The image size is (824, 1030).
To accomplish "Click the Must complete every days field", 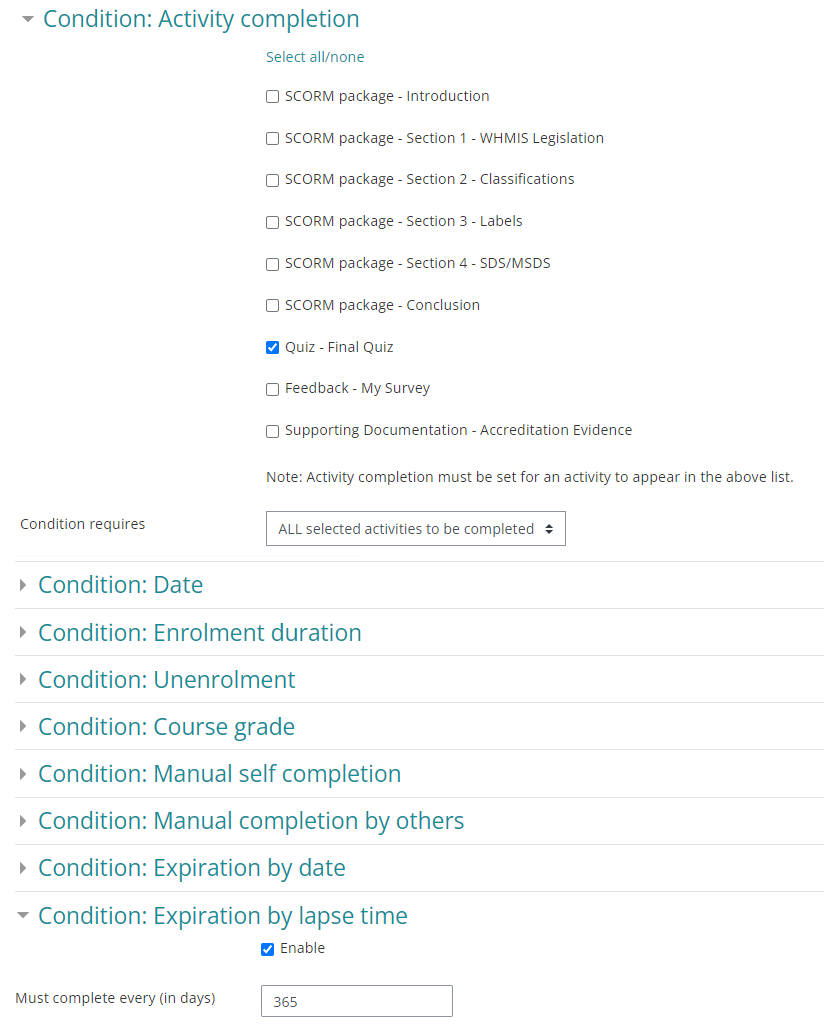I will (x=356, y=1001).
